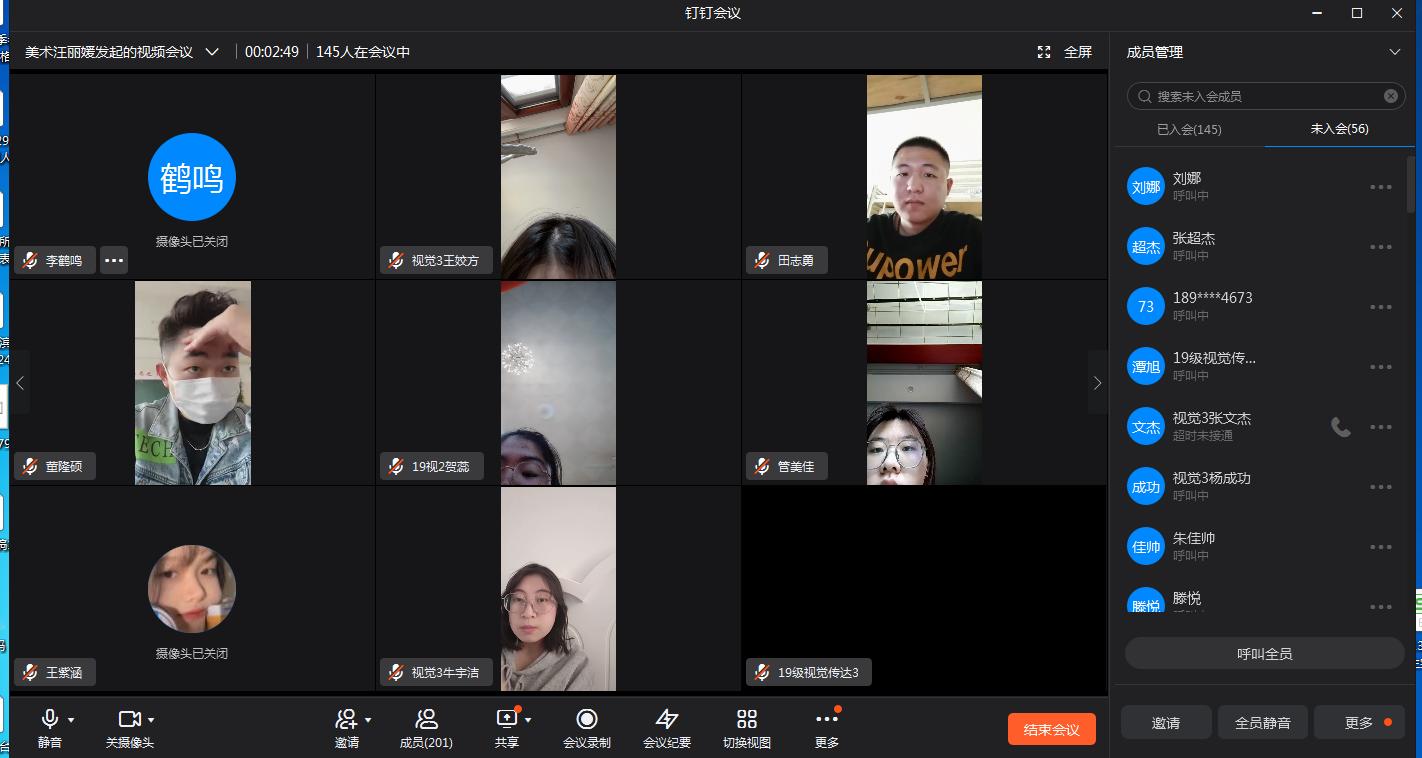Image resolution: width=1422 pixels, height=758 pixels.
Task: Open 更多 icon in bottom toolbar
Action: (x=826, y=720)
